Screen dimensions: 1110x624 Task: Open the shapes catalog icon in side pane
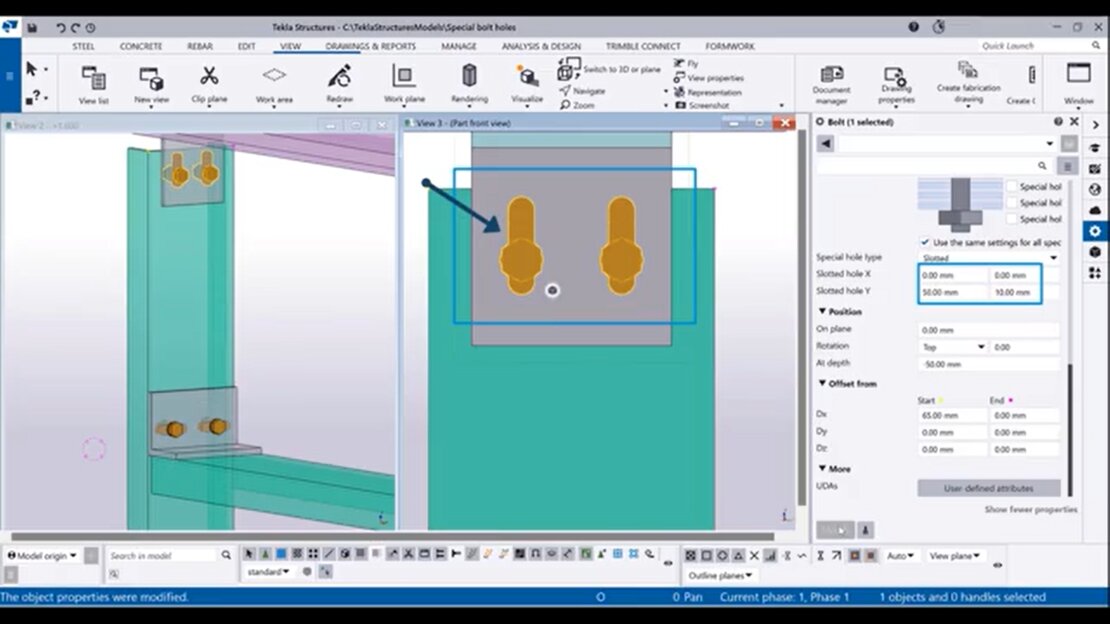coord(1094,273)
